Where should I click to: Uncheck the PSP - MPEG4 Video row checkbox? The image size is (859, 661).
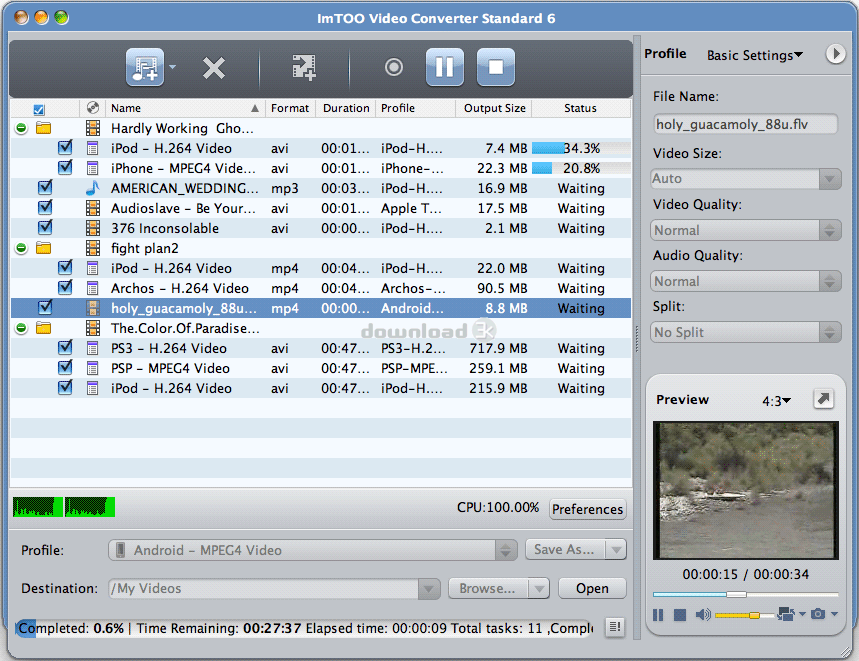pos(65,367)
